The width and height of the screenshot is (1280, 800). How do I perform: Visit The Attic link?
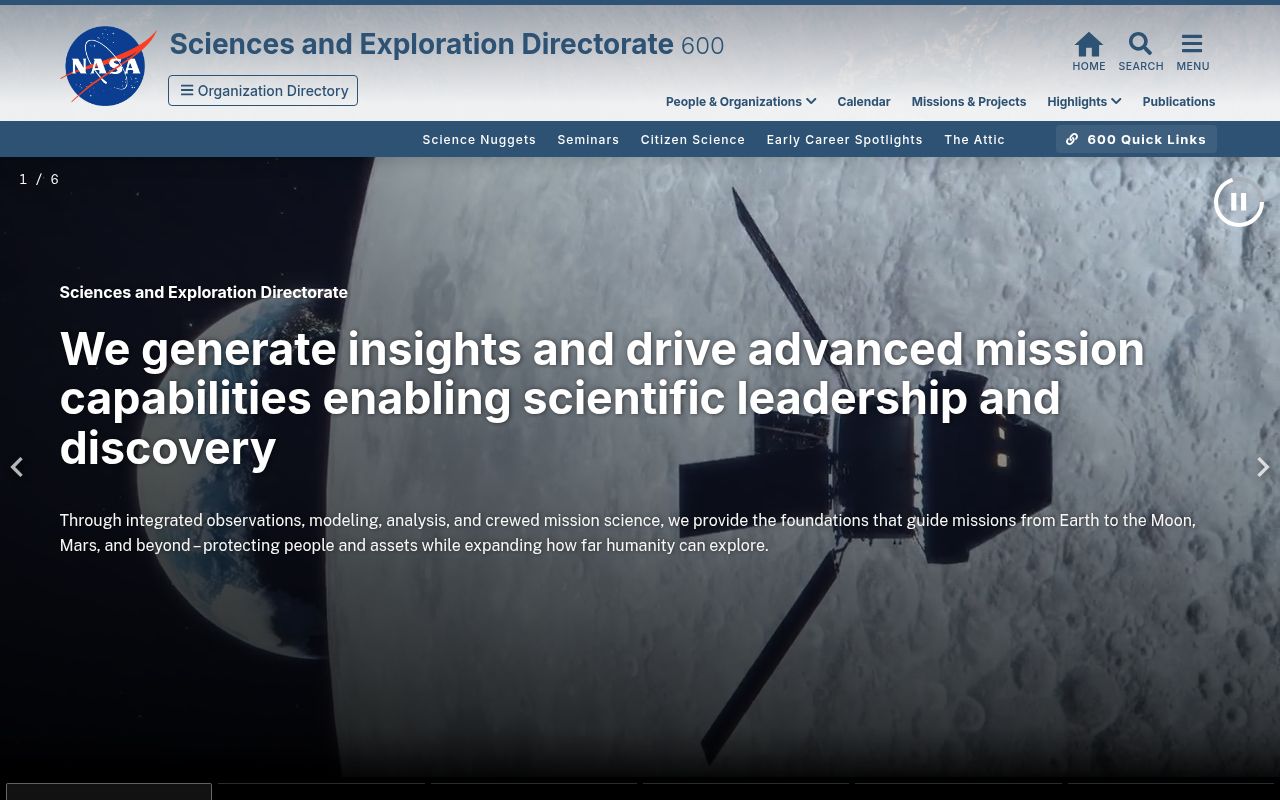tap(975, 139)
